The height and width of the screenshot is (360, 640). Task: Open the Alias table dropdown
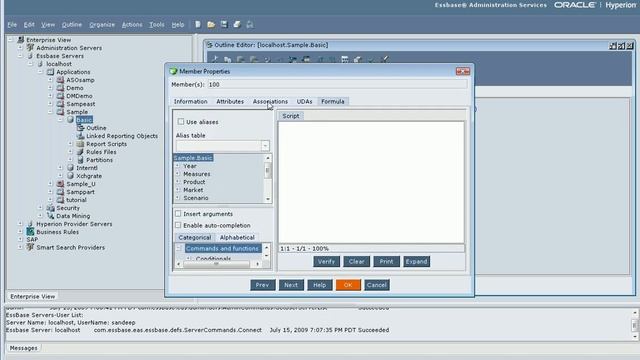click(x=265, y=146)
